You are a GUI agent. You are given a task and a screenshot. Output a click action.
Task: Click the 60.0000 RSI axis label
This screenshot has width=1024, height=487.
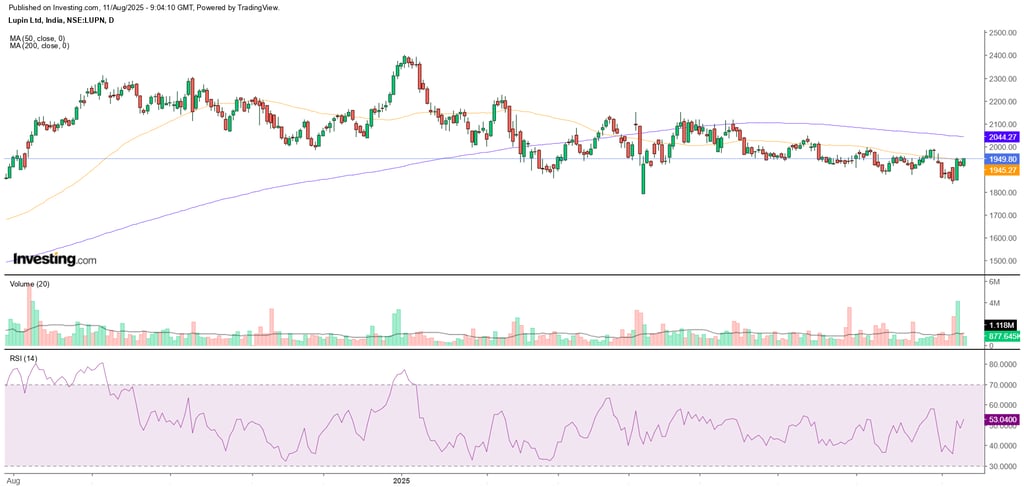tap(1003, 405)
